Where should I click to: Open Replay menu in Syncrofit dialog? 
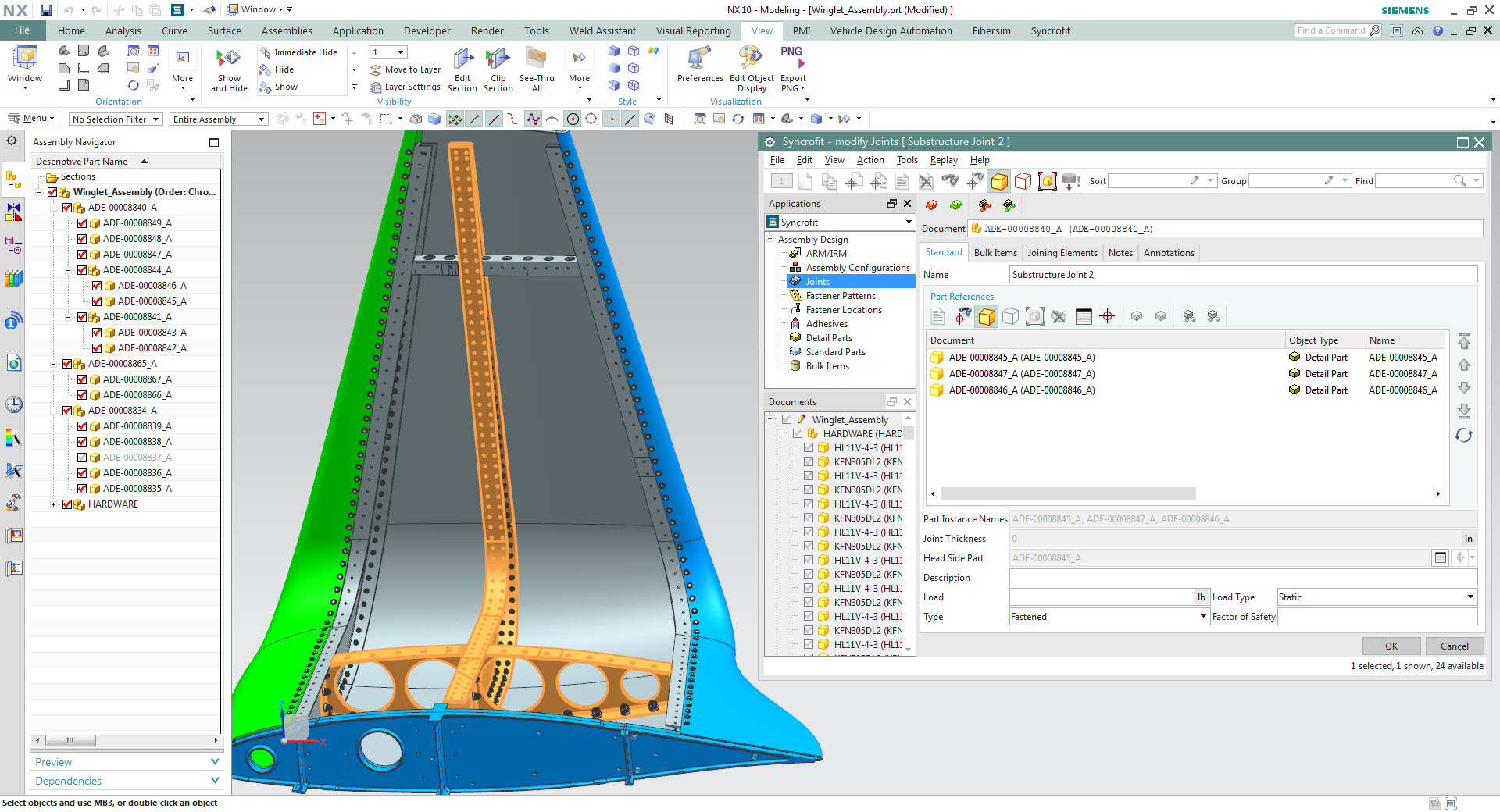pyautogui.click(x=944, y=160)
